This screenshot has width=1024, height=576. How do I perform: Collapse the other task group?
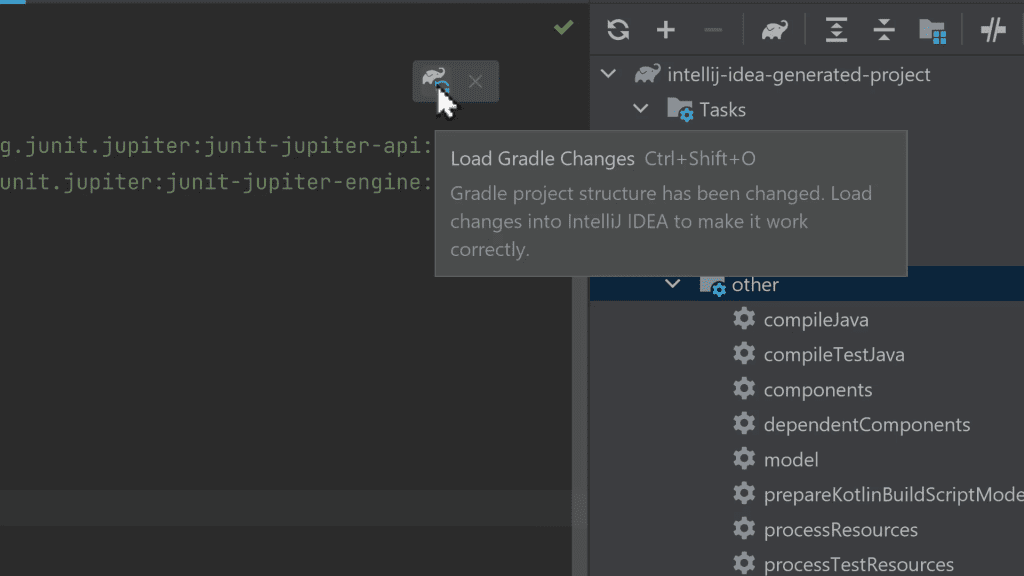[x=673, y=284]
